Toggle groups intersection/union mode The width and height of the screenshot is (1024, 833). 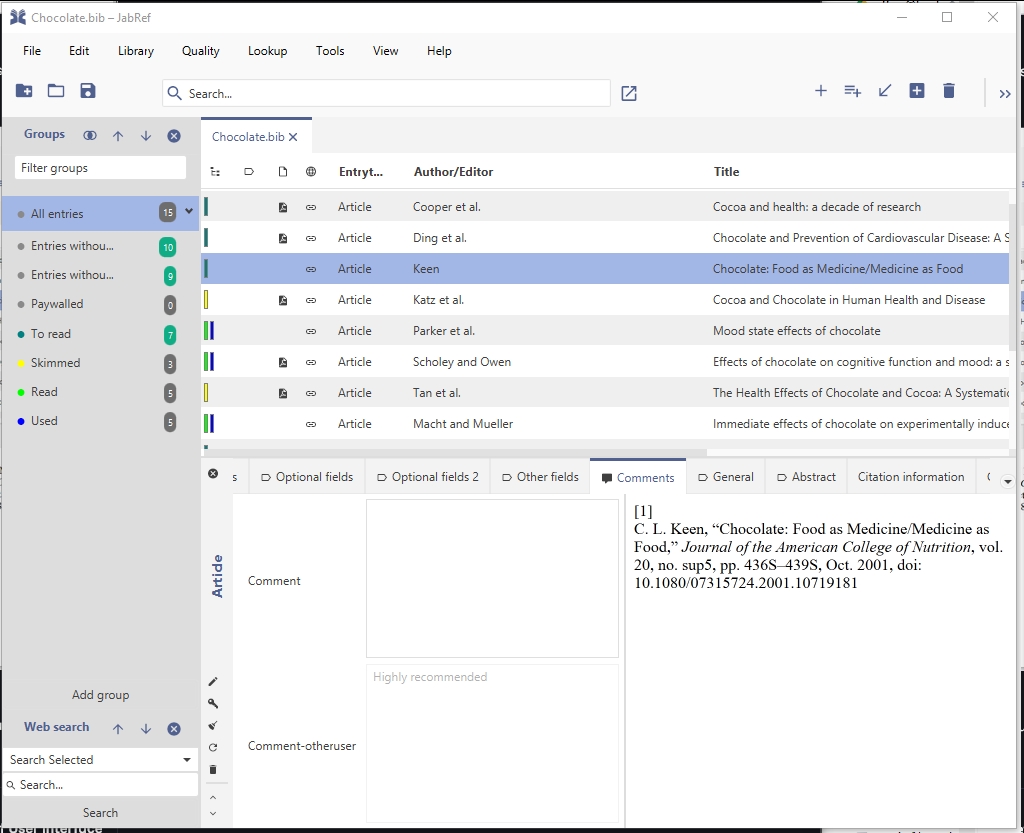pos(90,135)
